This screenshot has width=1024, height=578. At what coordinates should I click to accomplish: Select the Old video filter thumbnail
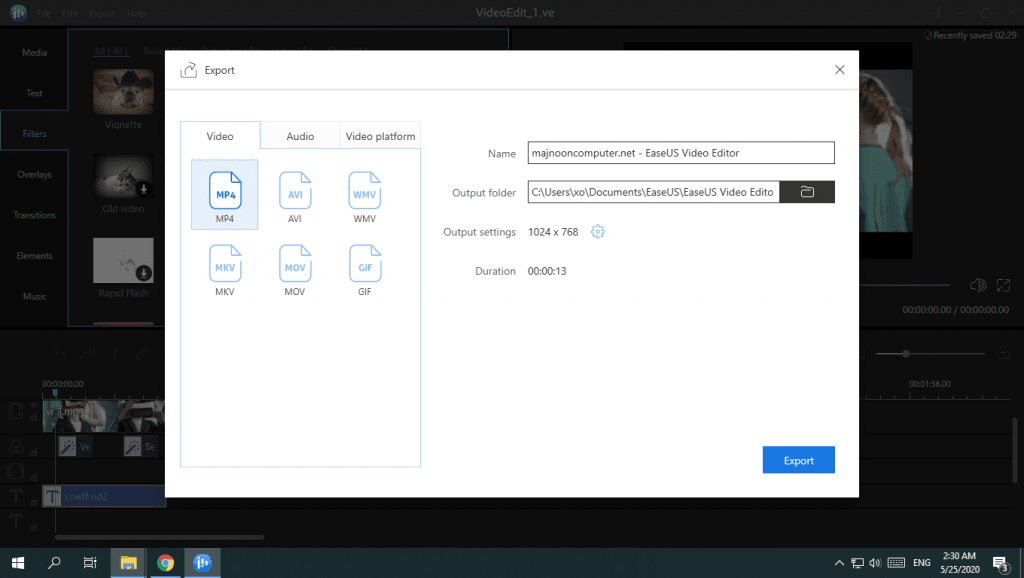pos(123,176)
